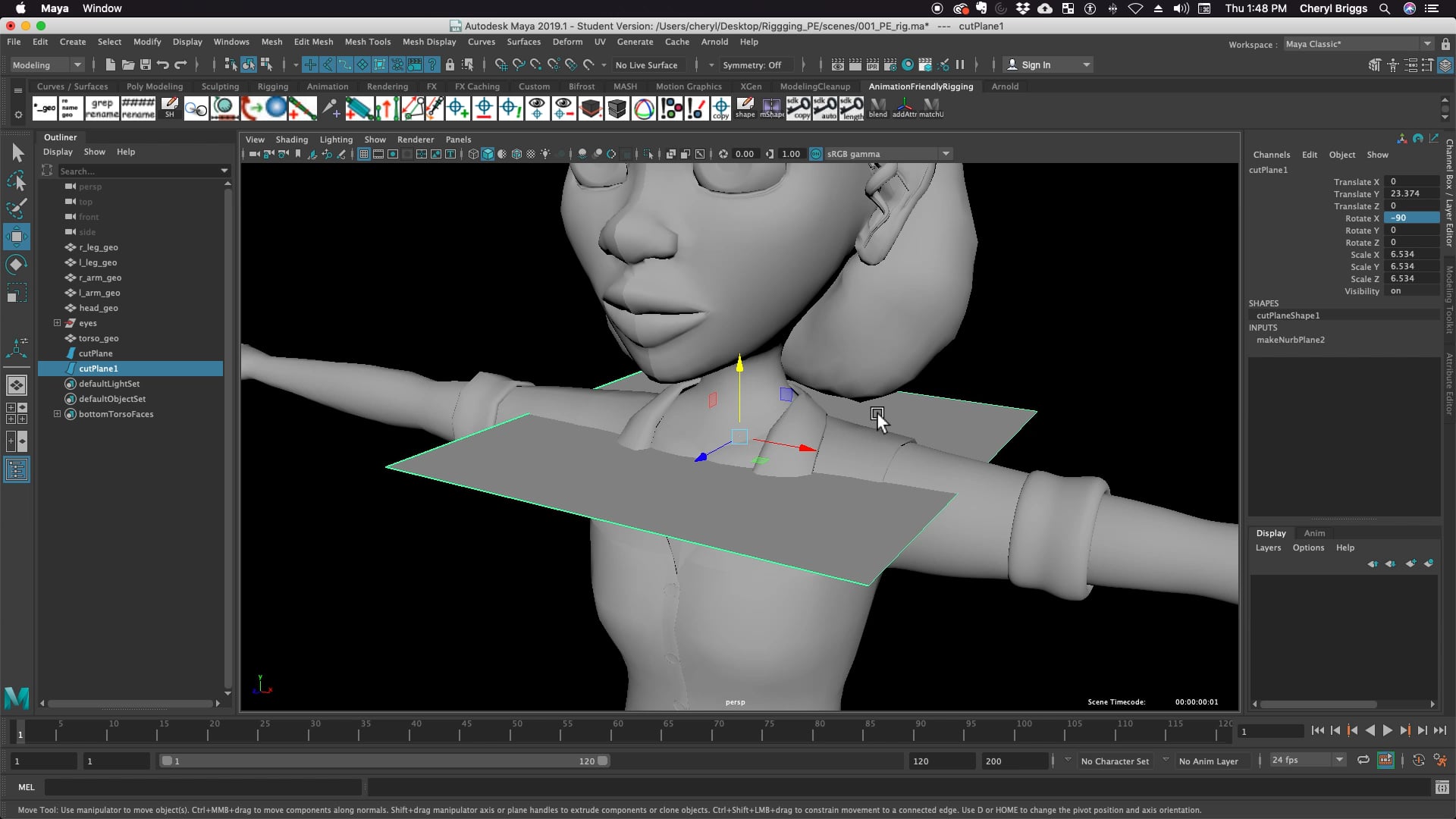Click the MEL command language label
Image resolution: width=1456 pixels, height=819 pixels.
(x=27, y=787)
